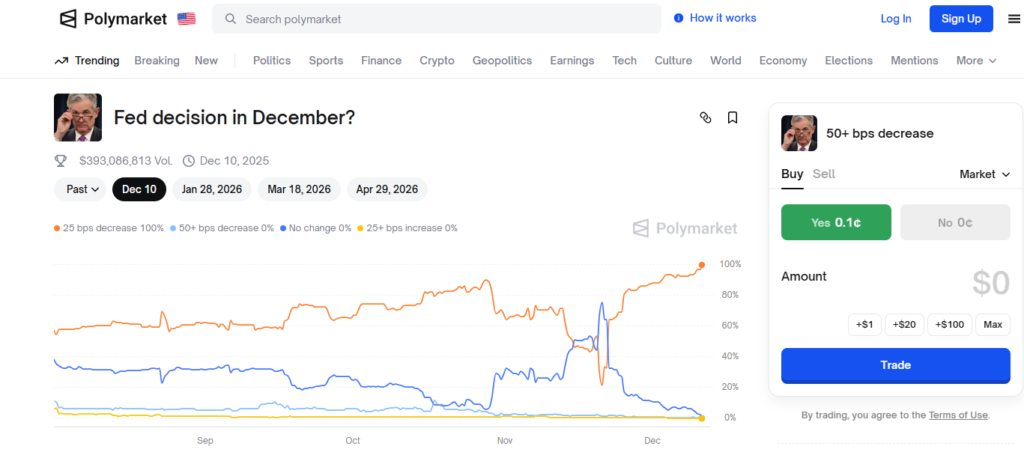1024x452 pixels.
Task: Select the No 0¢ outcome
Action: 955,223
